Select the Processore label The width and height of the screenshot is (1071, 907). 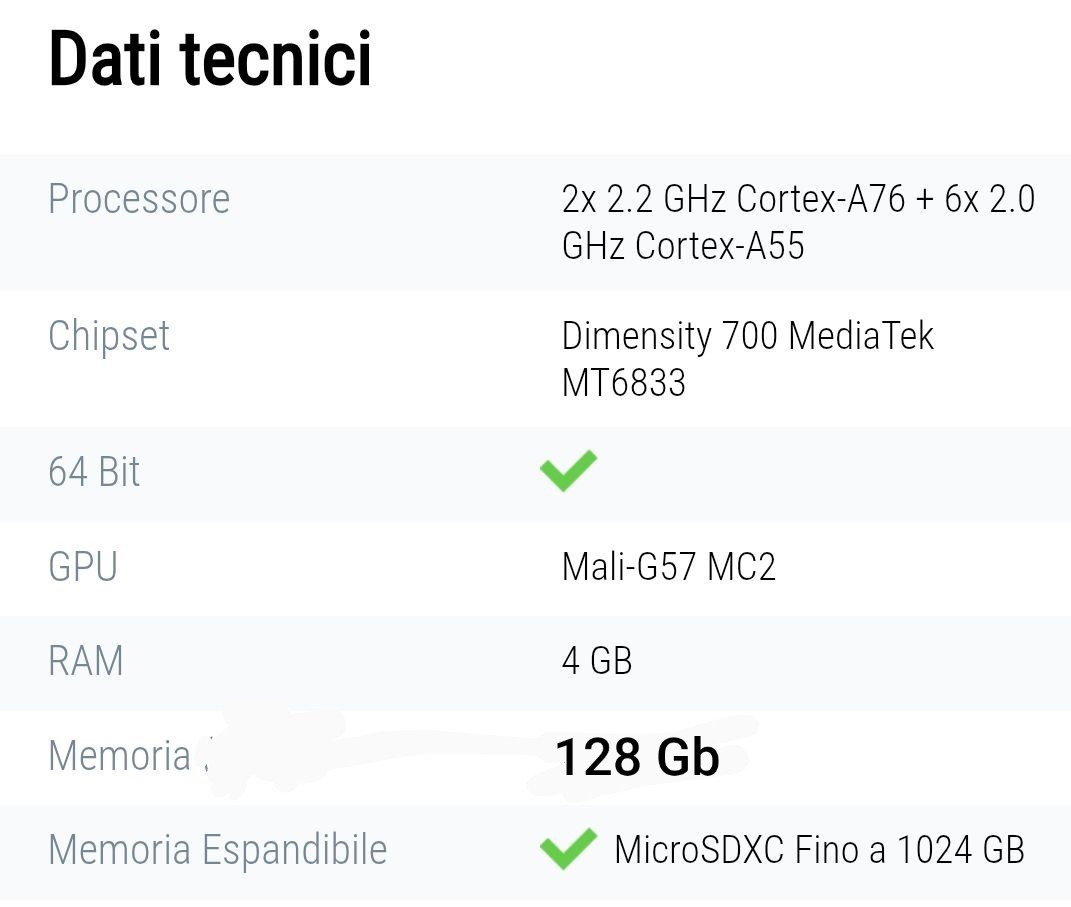[x=139, y=199]
